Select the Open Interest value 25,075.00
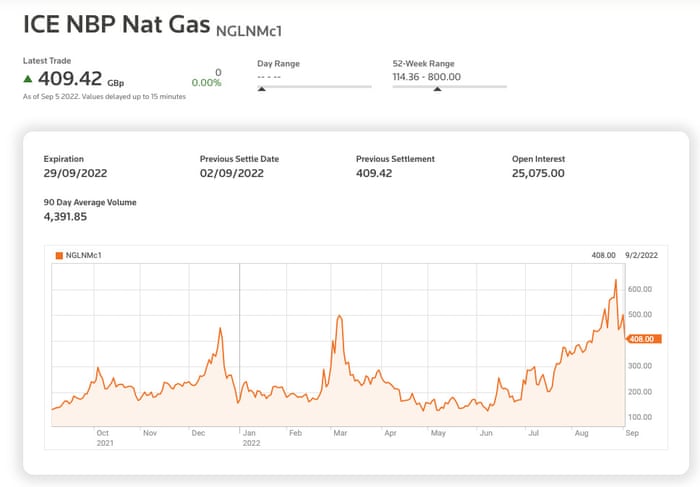This screenshot has width=700, height=487. point(538,173)
